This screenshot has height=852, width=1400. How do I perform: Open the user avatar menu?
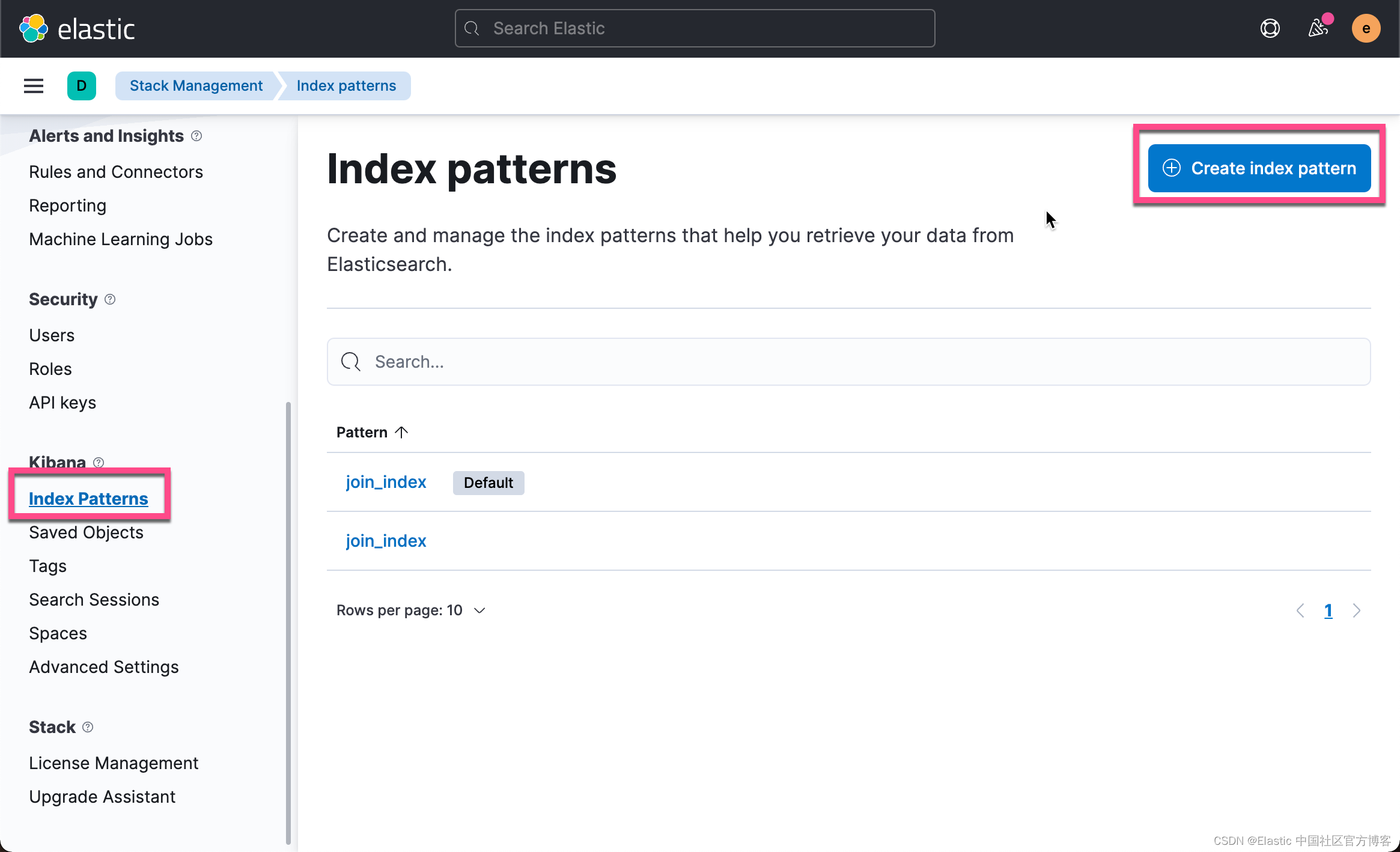tap(1366, 28)
